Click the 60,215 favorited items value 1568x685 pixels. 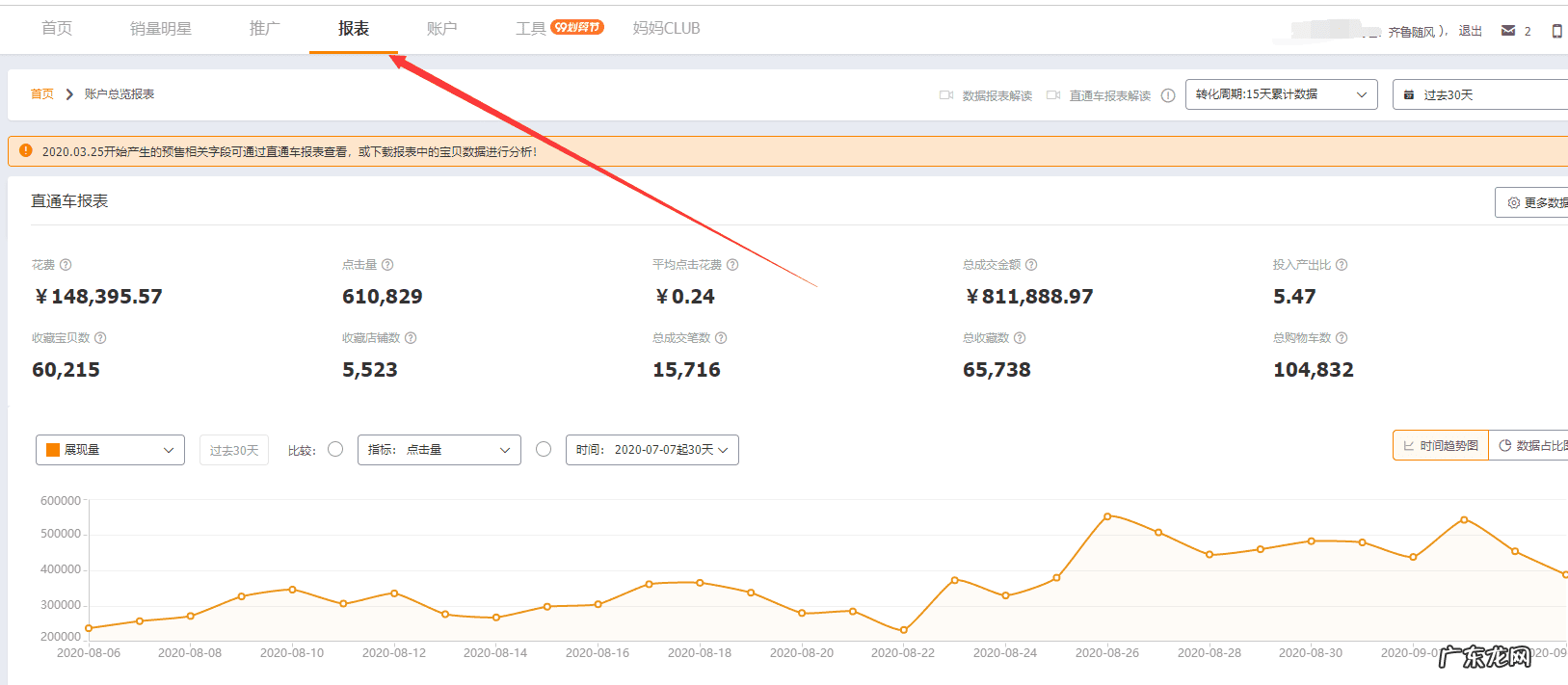pos(66,370)
